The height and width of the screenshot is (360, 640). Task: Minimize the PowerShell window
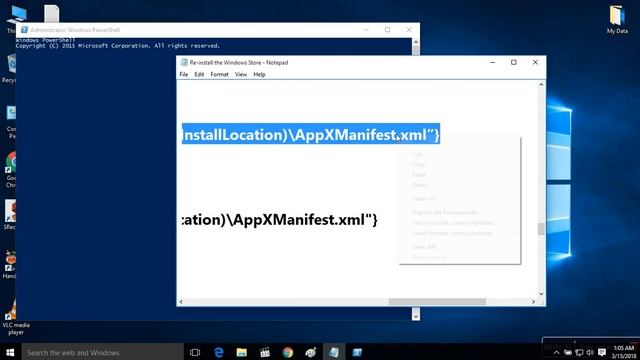[366, 30]
